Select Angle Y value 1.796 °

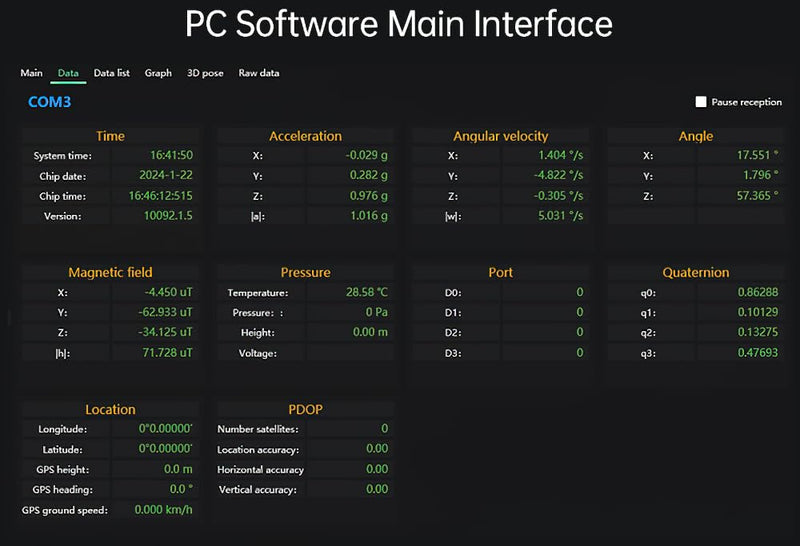[761, 175]
